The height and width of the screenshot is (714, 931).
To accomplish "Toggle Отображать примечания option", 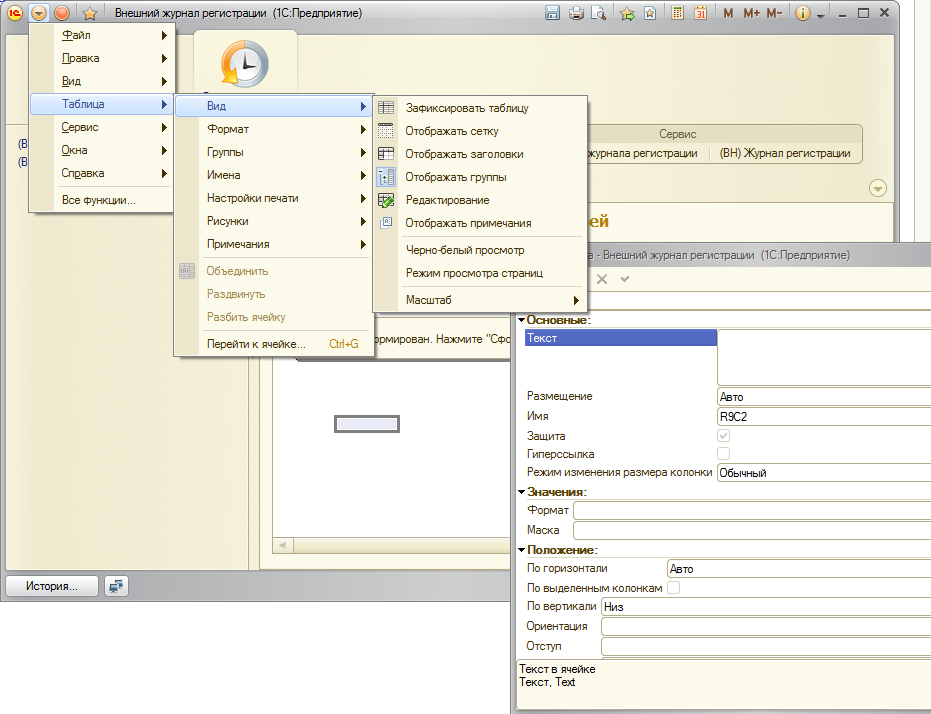I will pos(480,223).
